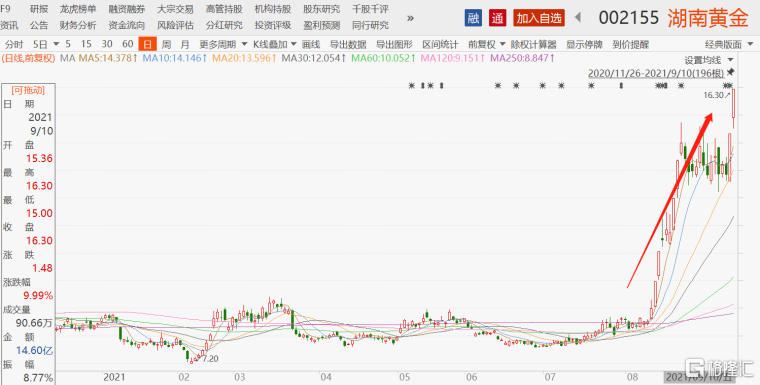Click the pin icon beside date range
Viewport: 760px width, 385px height.
point(731,72)
